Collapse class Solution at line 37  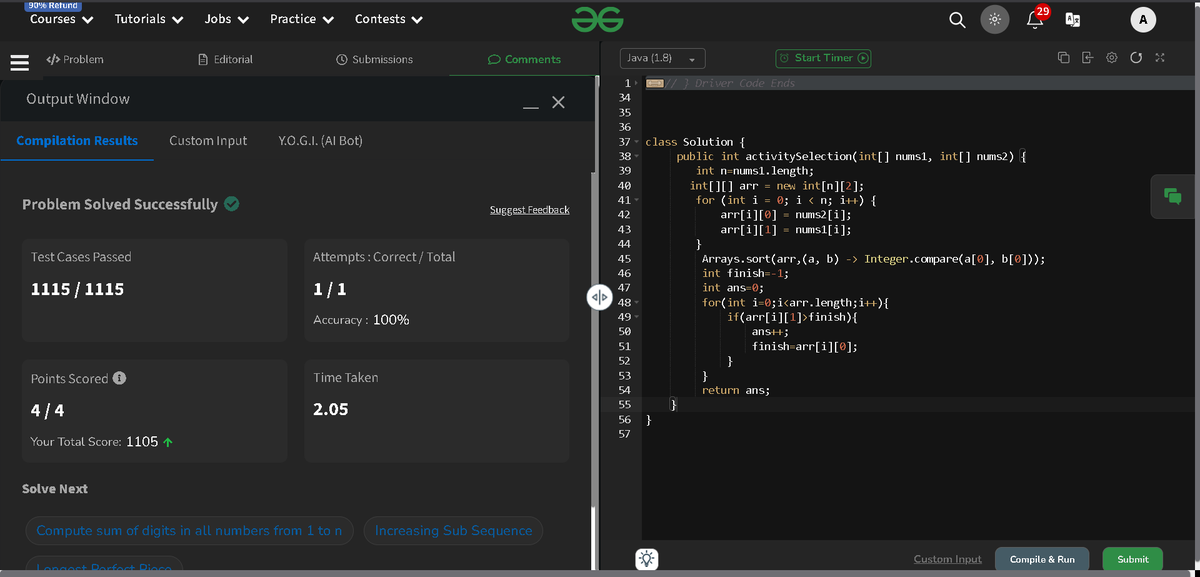click(636, 143)
